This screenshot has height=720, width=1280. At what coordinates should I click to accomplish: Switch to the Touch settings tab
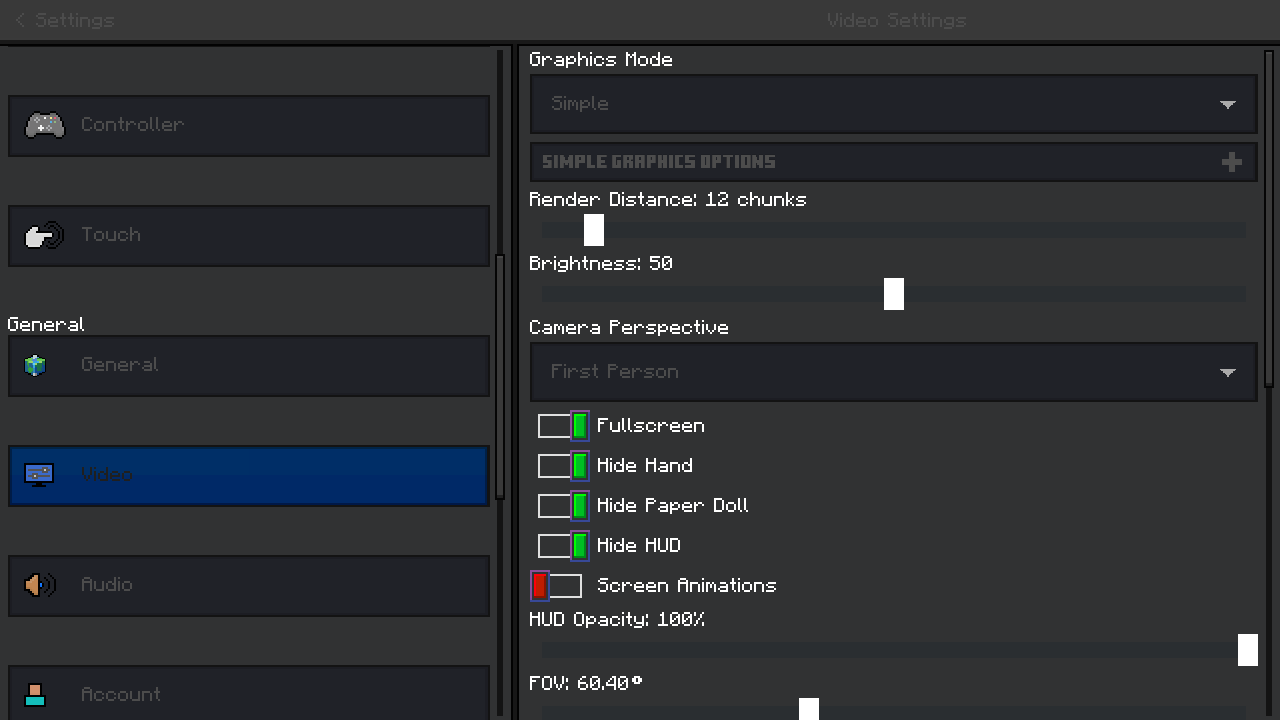click(x=249, y=236)
